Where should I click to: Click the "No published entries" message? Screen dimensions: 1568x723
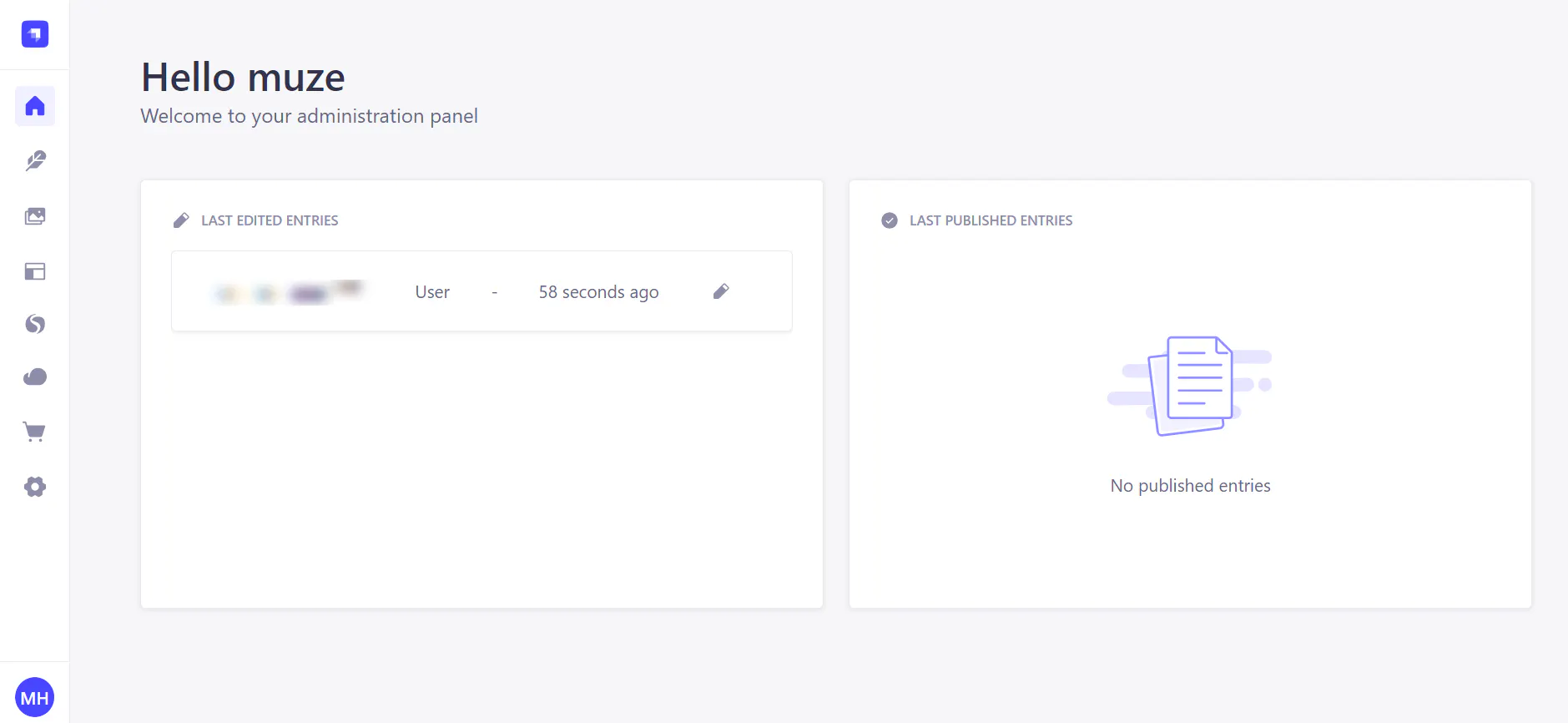(x=1190, y=486)
